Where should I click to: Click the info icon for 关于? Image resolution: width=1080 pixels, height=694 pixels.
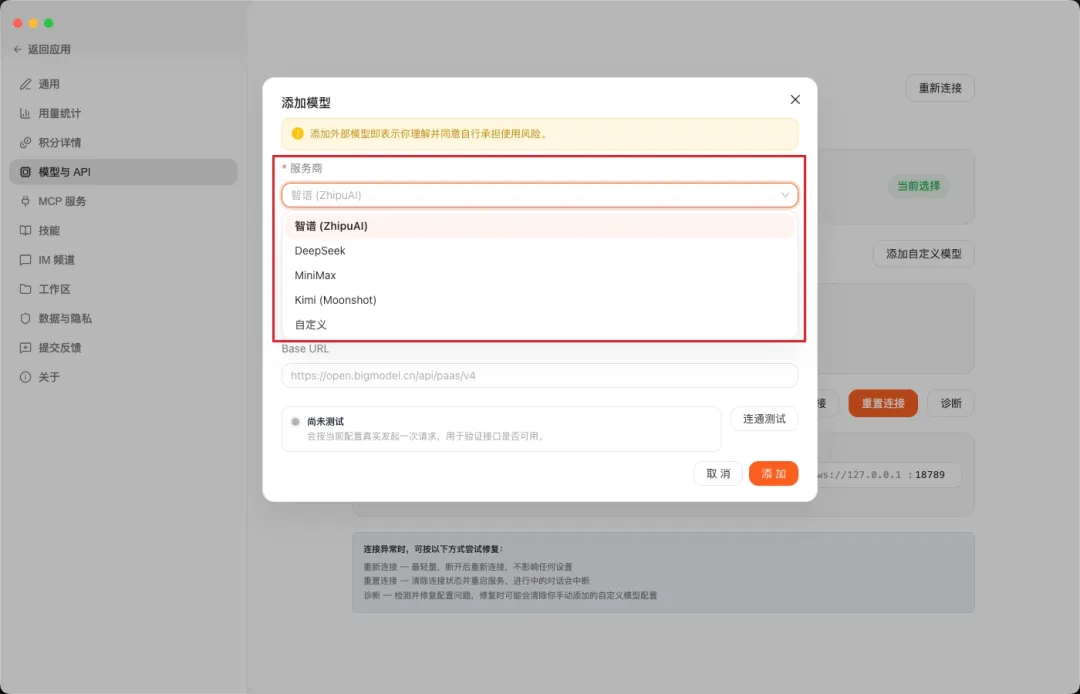point(25,377)
